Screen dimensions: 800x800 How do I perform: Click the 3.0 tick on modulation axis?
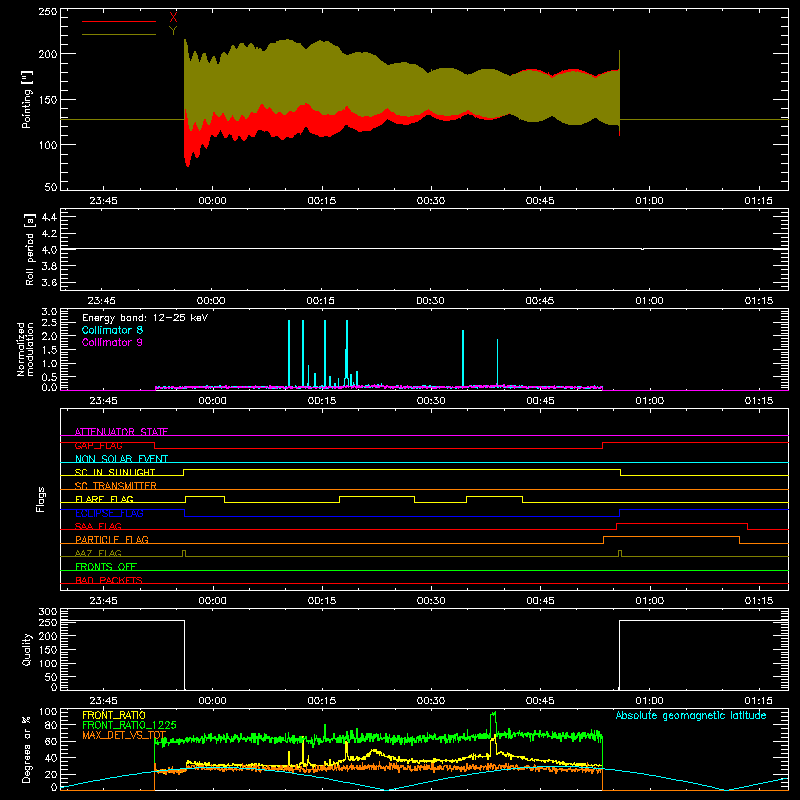49,312
